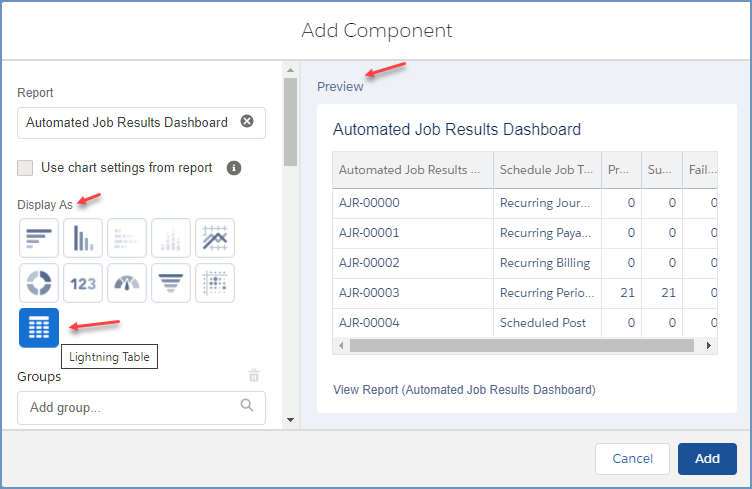
Task: Click the Recurring Jour... cell
Action: (x=547, y=203)
